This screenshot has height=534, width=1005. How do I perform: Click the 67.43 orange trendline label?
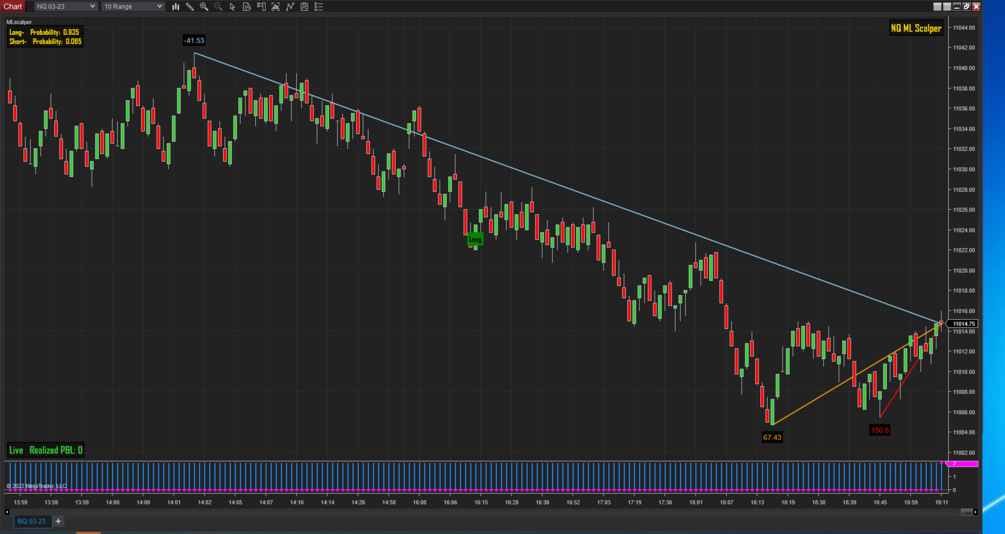pyautogui.click(x=772, y=437)
